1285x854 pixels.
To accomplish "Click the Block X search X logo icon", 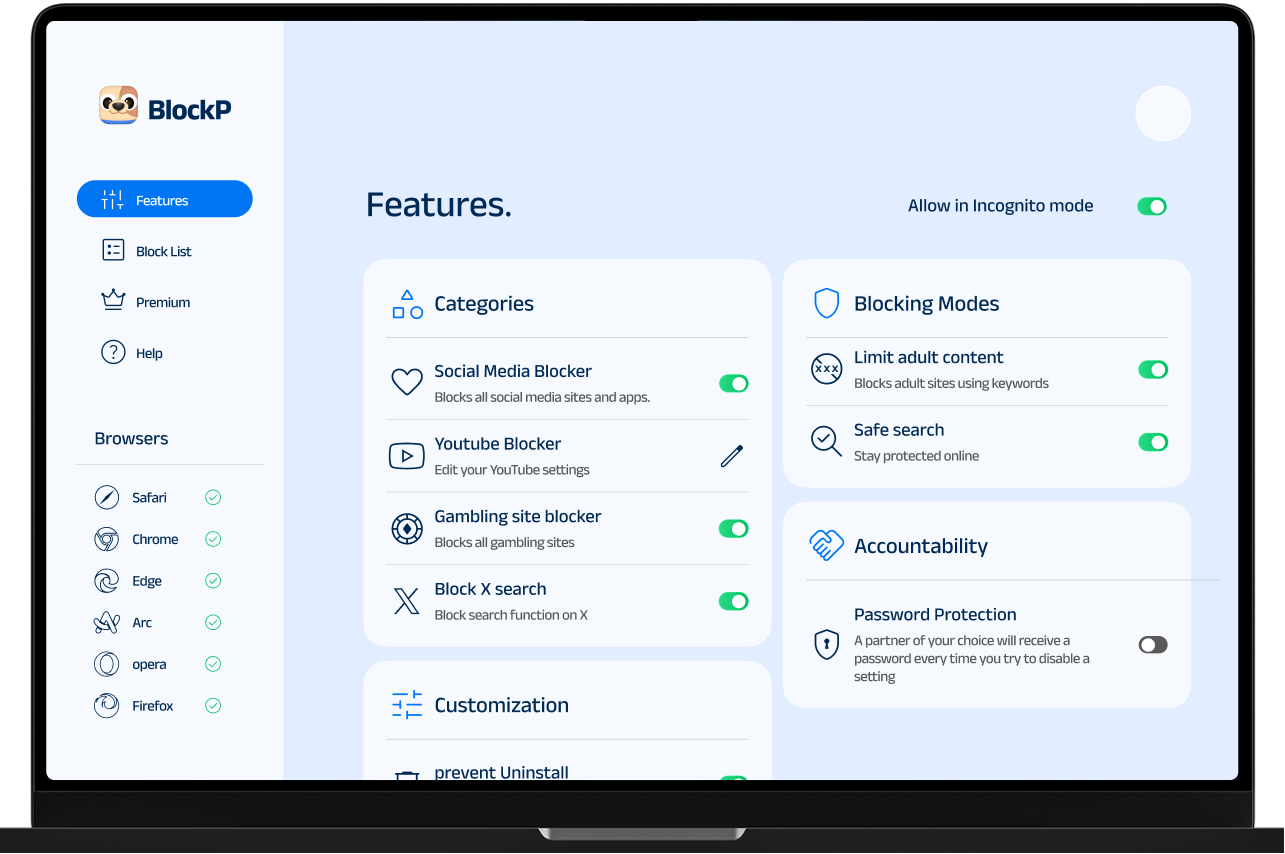I will [x=406, y=601].
